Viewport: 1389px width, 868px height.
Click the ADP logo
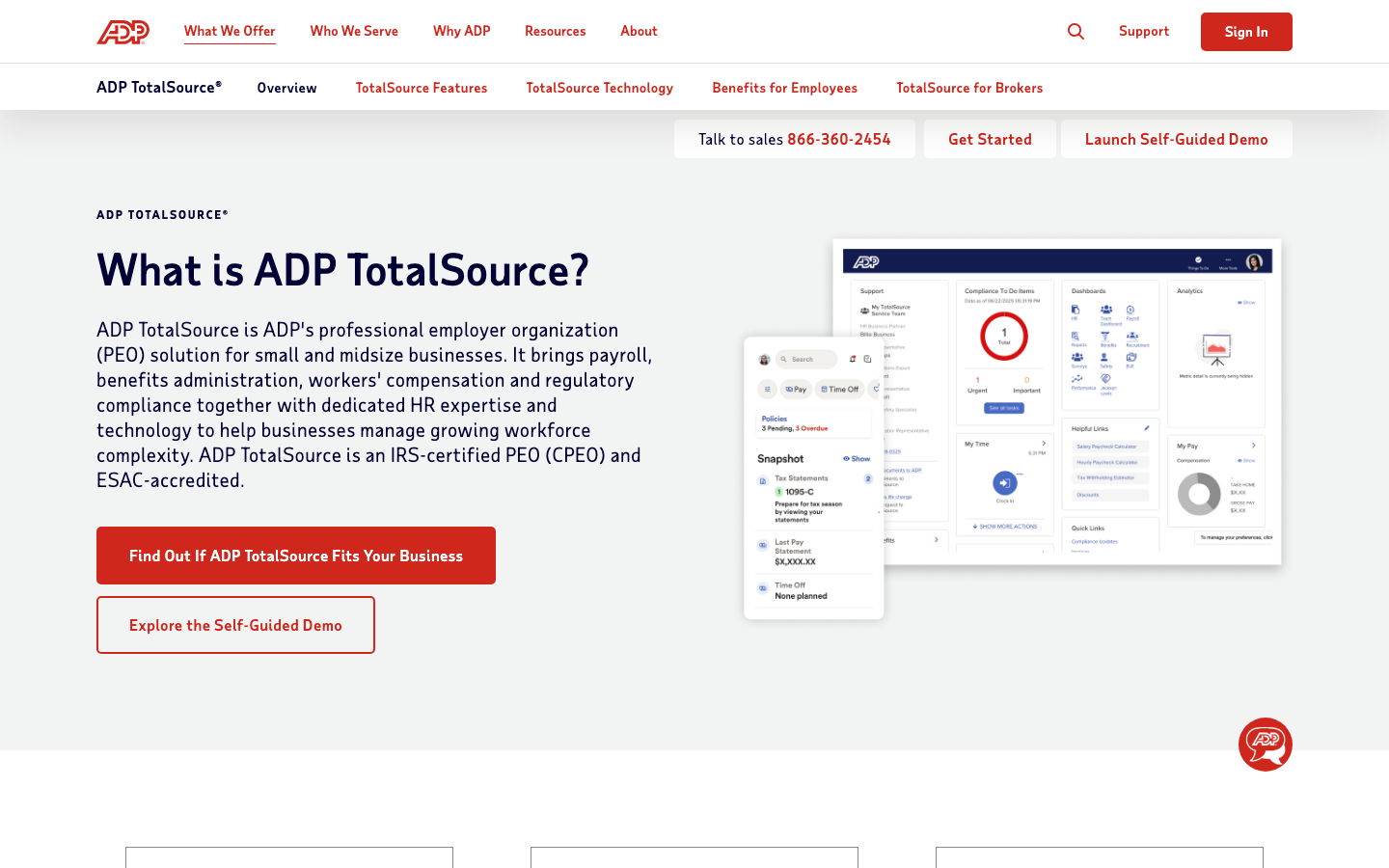click(123, 32)
